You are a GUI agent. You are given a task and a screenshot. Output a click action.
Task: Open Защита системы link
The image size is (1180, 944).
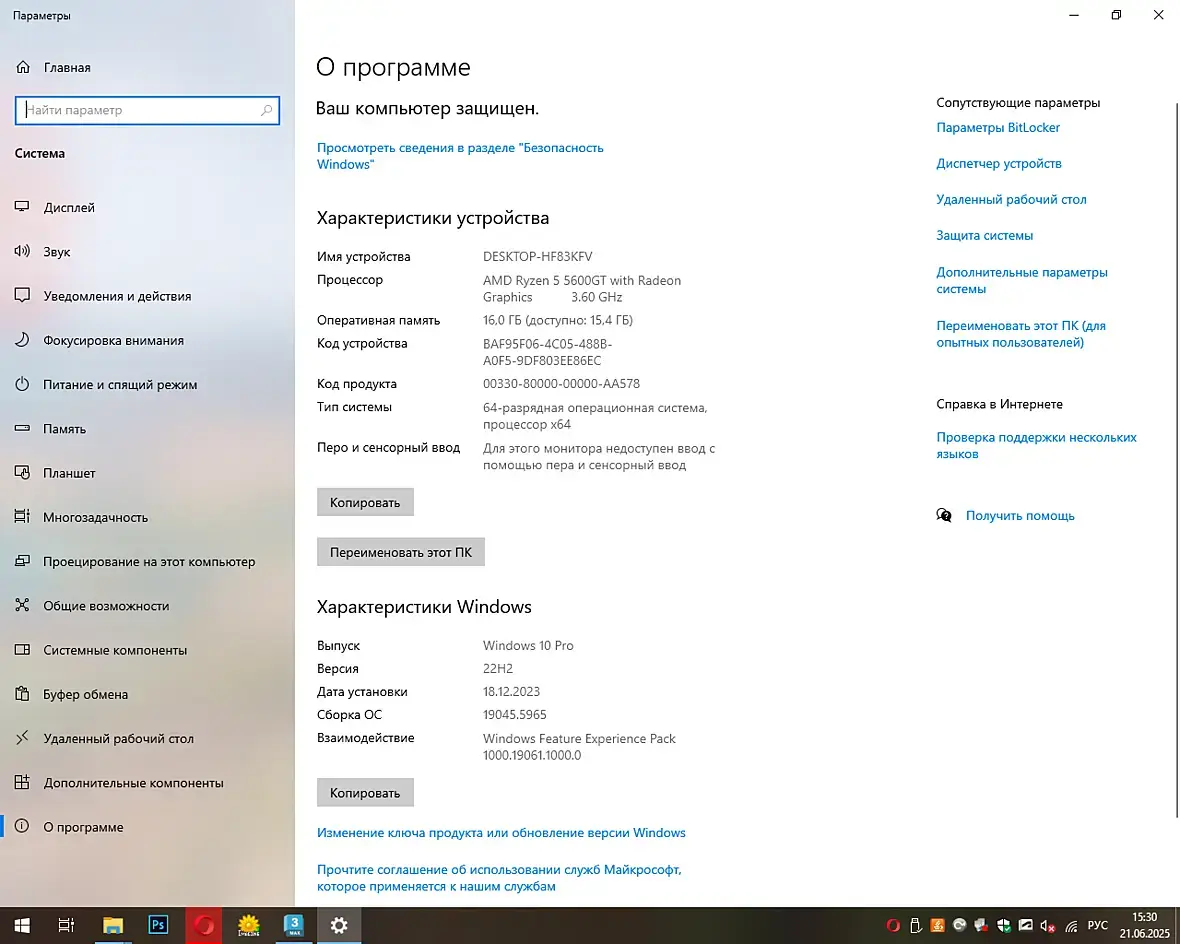(984, 236)
